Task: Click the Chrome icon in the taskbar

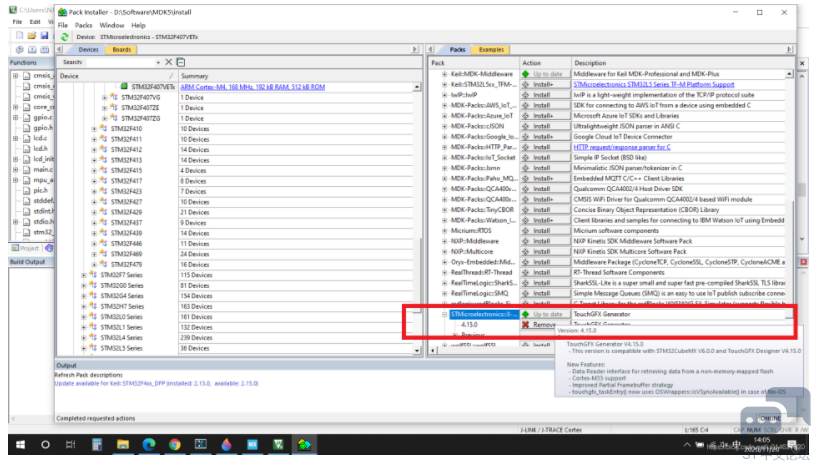Action: (174, 444)
